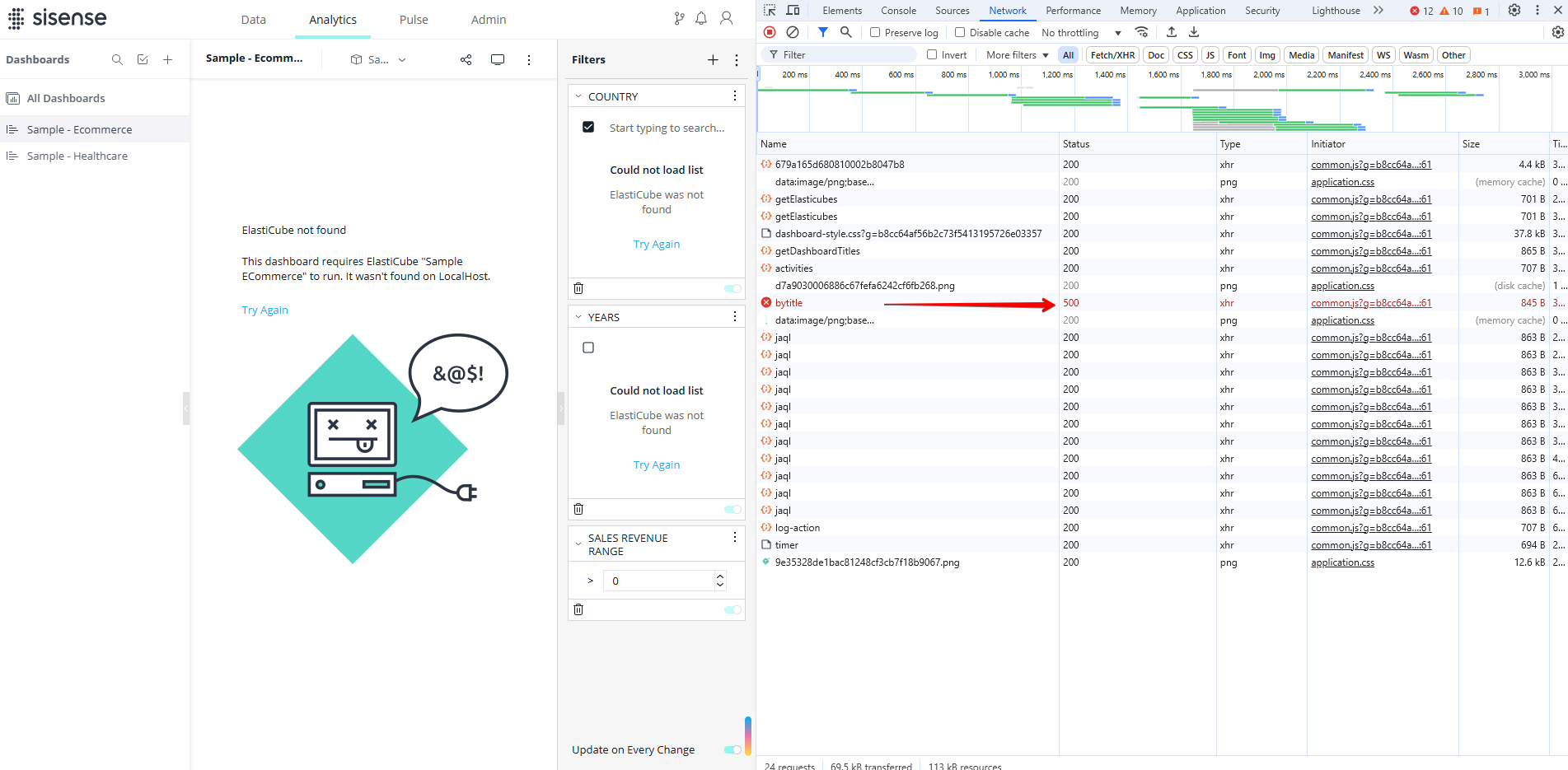
Task: Add a new filter with plus icon
Action: (713, 59)
